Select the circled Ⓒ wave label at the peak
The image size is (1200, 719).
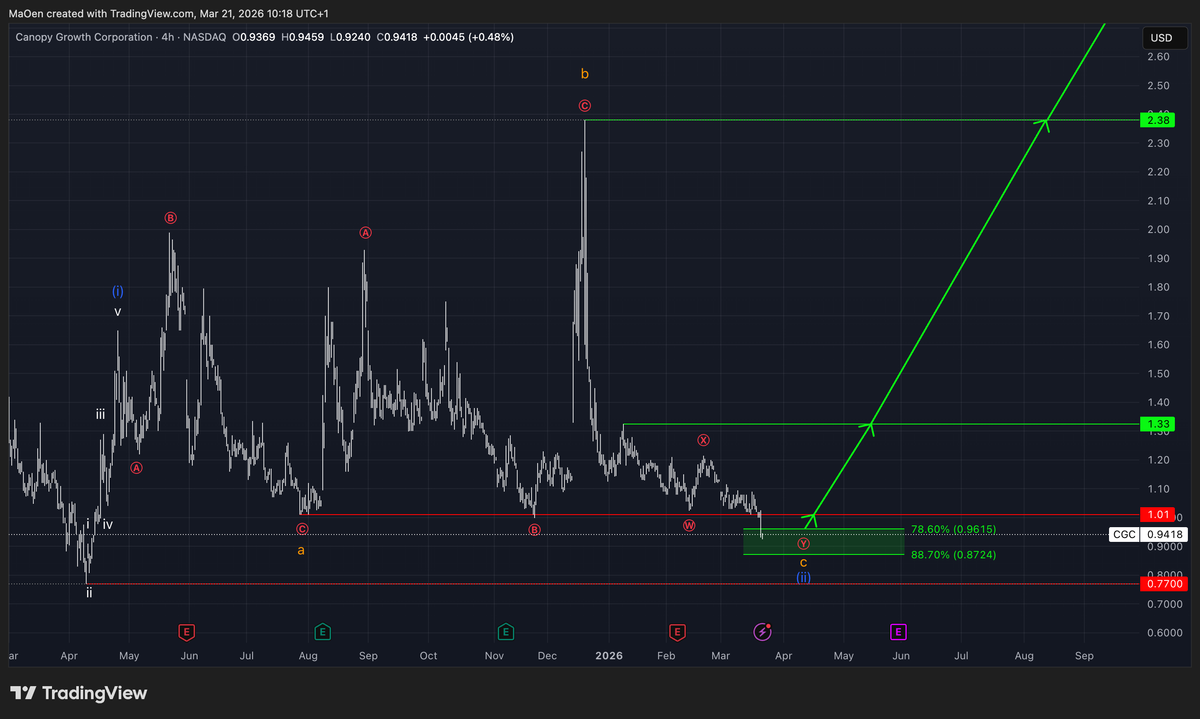585,105
